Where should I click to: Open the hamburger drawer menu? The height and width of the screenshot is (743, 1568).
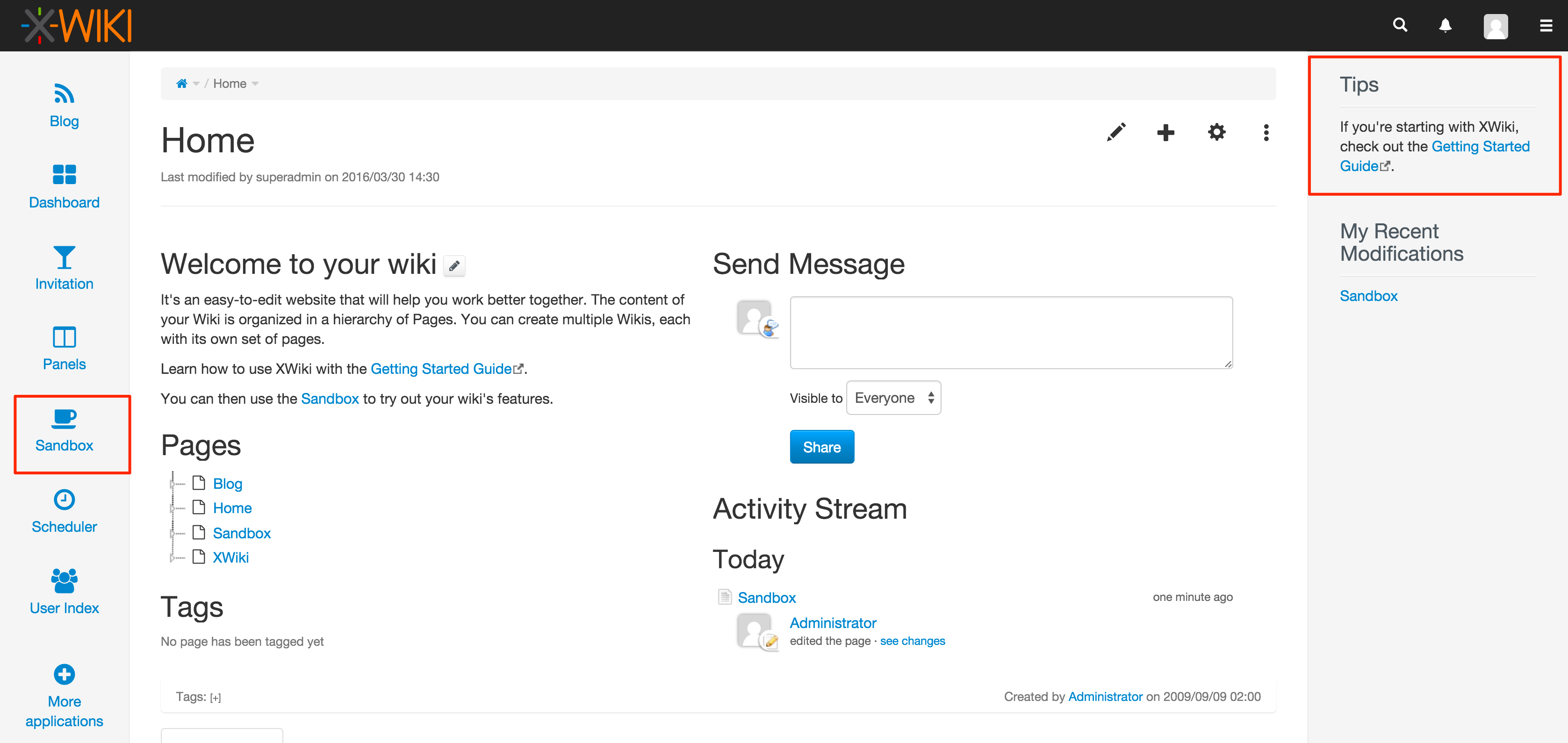click(x=1546, y=26)
